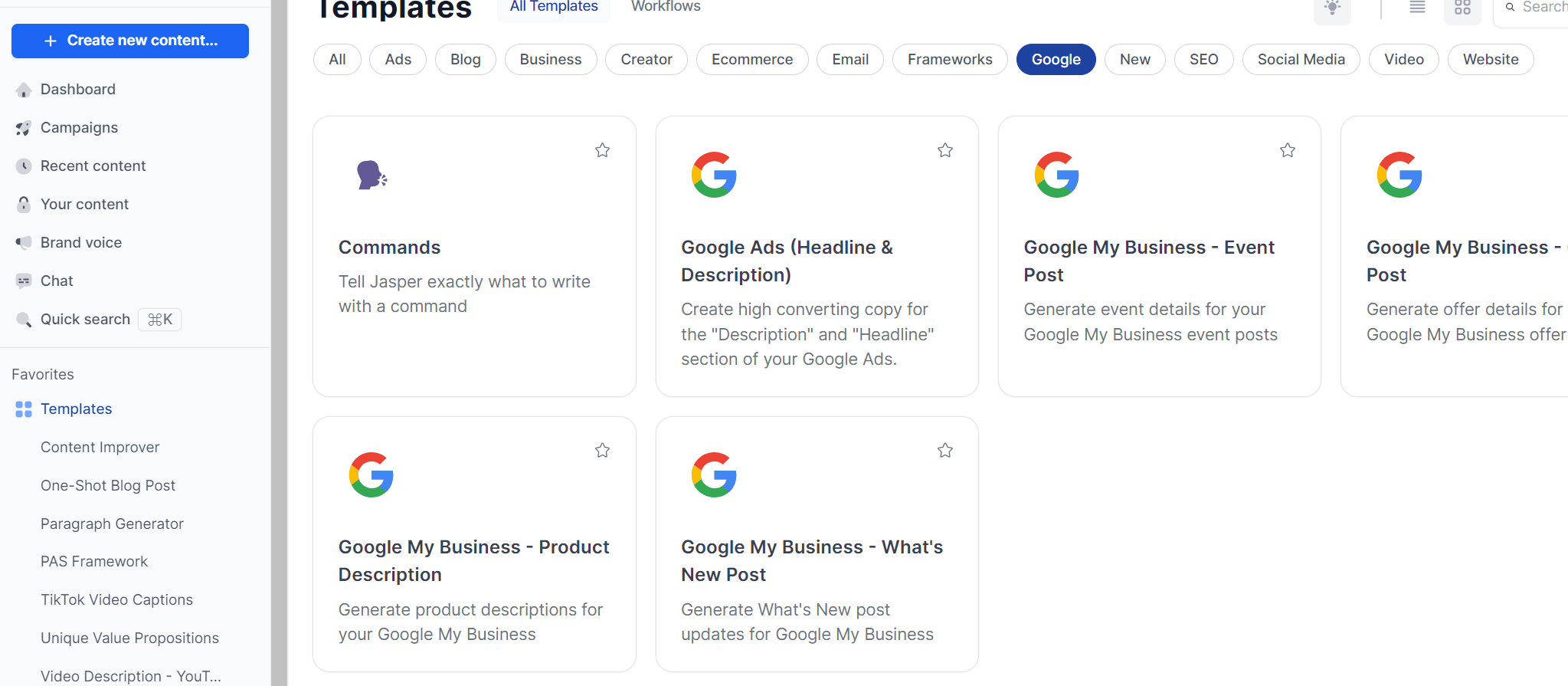Toggle favorite star on Event Post card

tap(1287, 150)
